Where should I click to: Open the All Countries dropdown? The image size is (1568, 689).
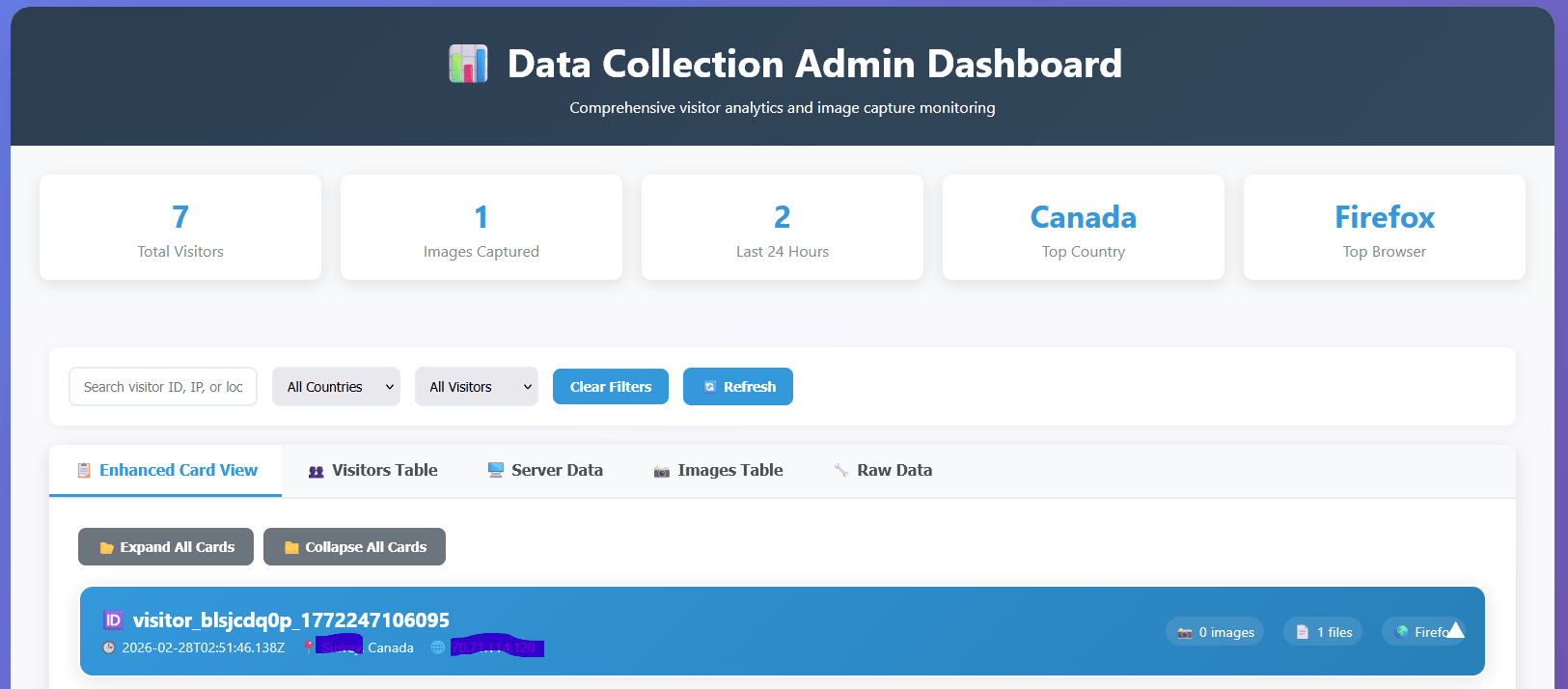(x=336, y=387)
